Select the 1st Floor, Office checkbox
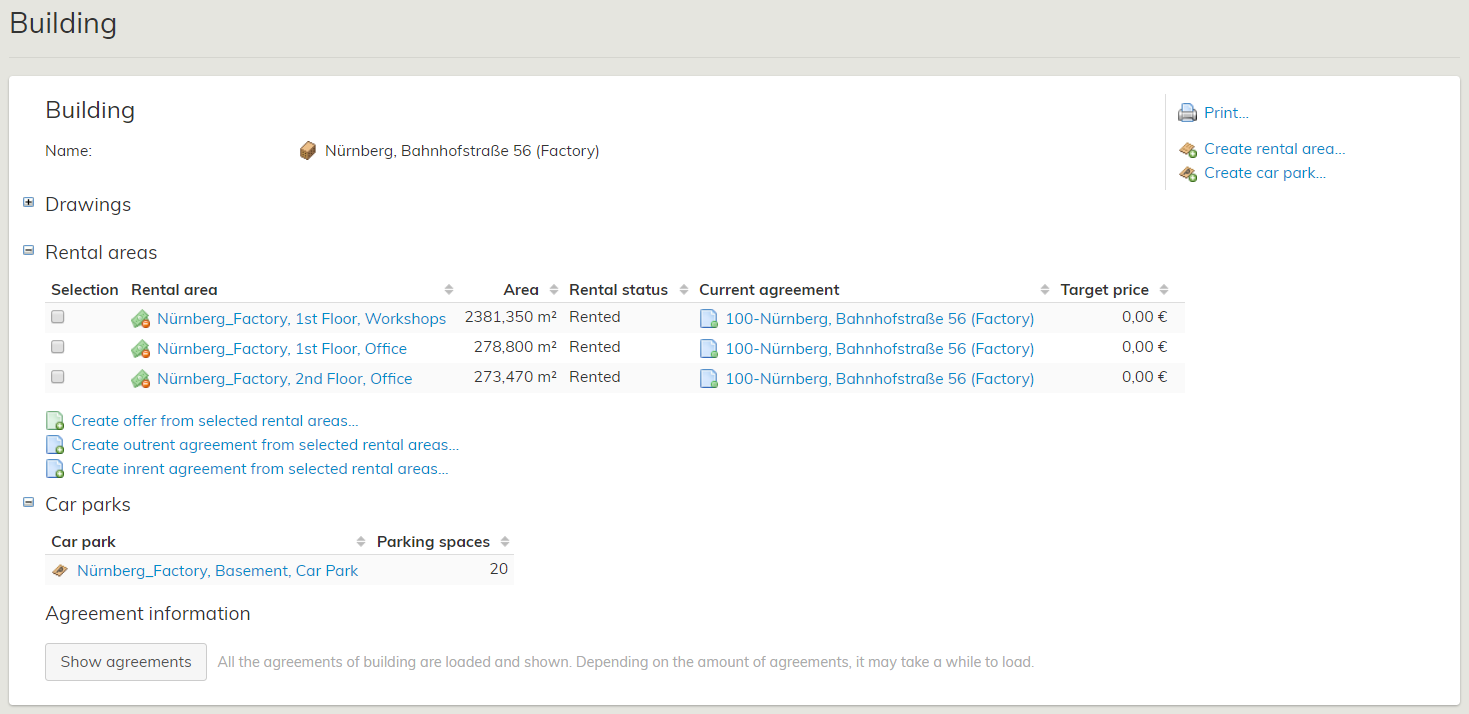The image size is (1469, 714). [x=58, y=347]
